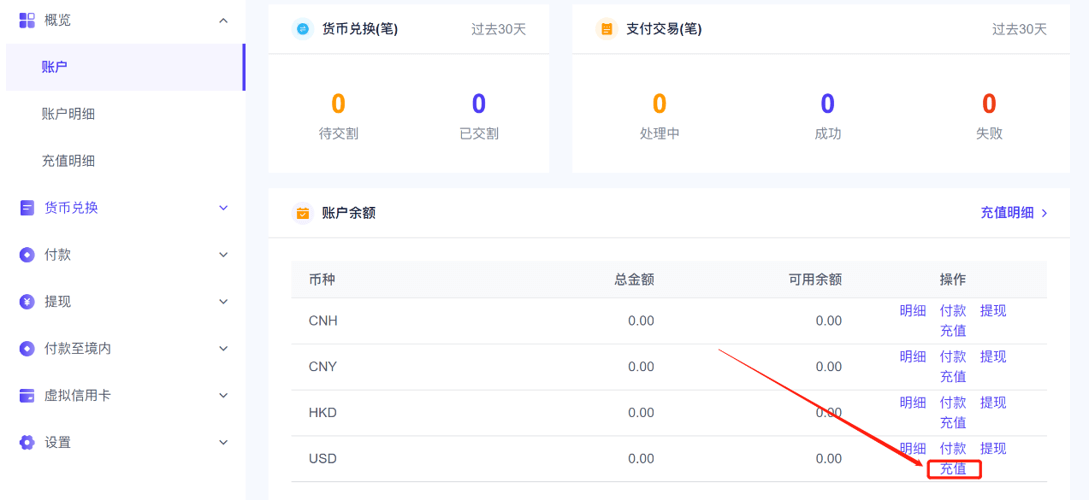Click 过去30天 in the 支付交易 card
Viewport: 1090px width, 502px height.
click(1019, 29)
